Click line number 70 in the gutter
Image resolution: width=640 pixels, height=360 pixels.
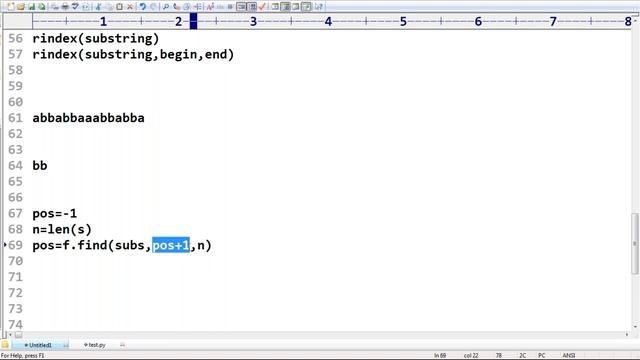pyautogui.click(x=16, y=261)
